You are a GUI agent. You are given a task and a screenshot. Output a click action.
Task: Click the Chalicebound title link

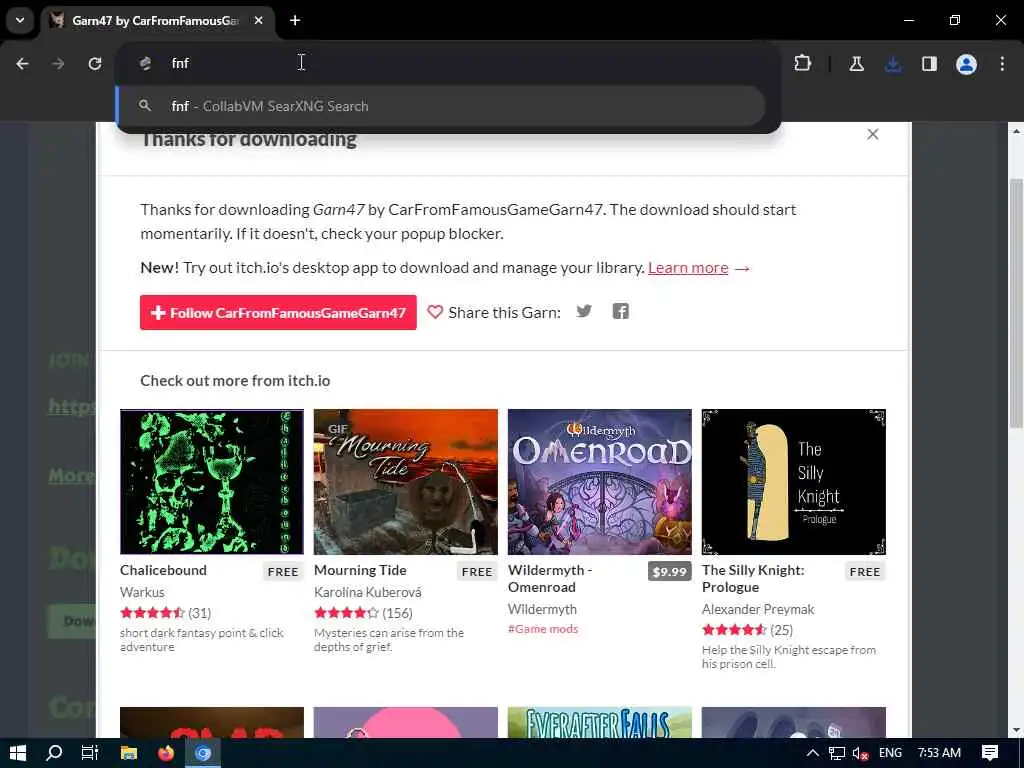click(x=163, y=570)
